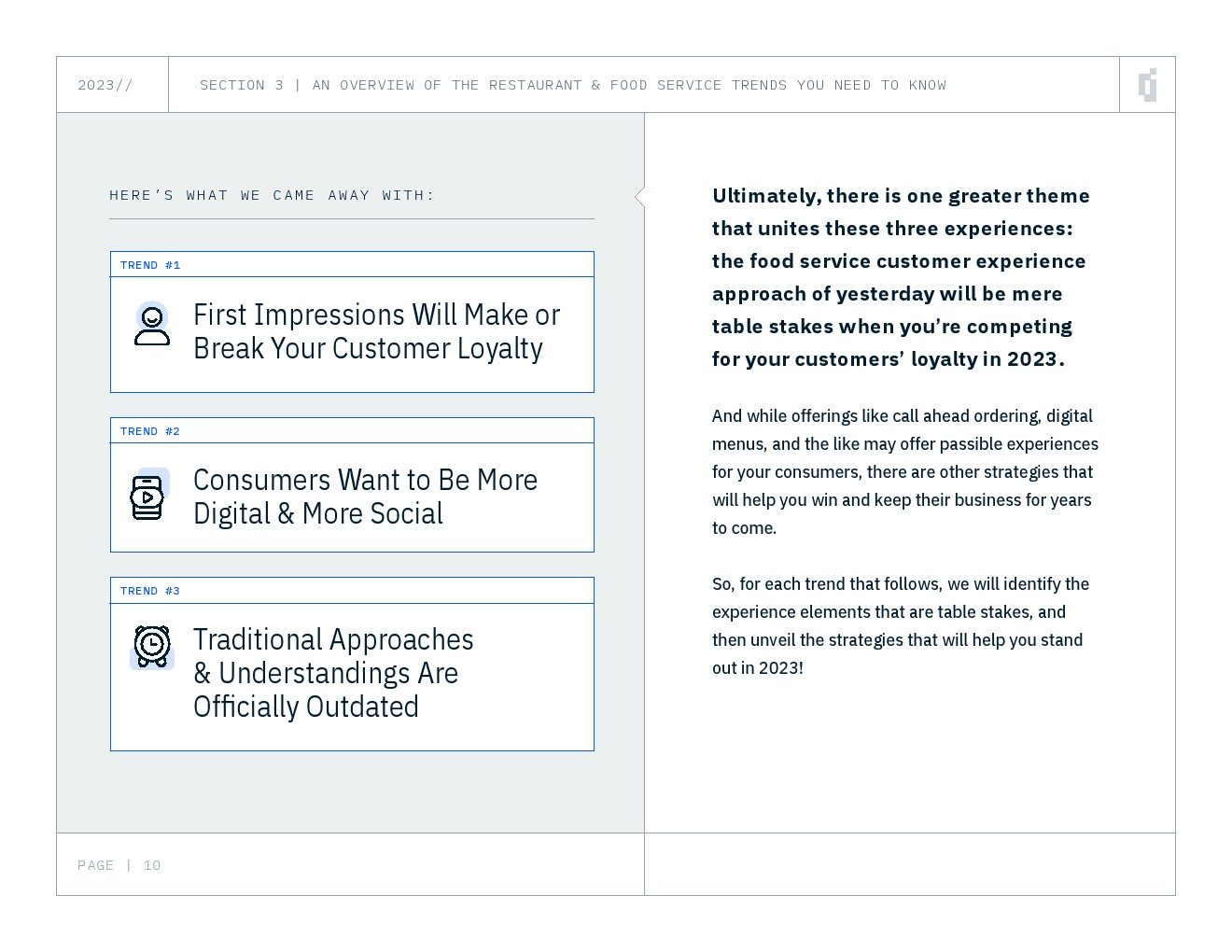
Task: Open 'Consumers Want to Be More Digital' heading
Action: tap(365, 497)
